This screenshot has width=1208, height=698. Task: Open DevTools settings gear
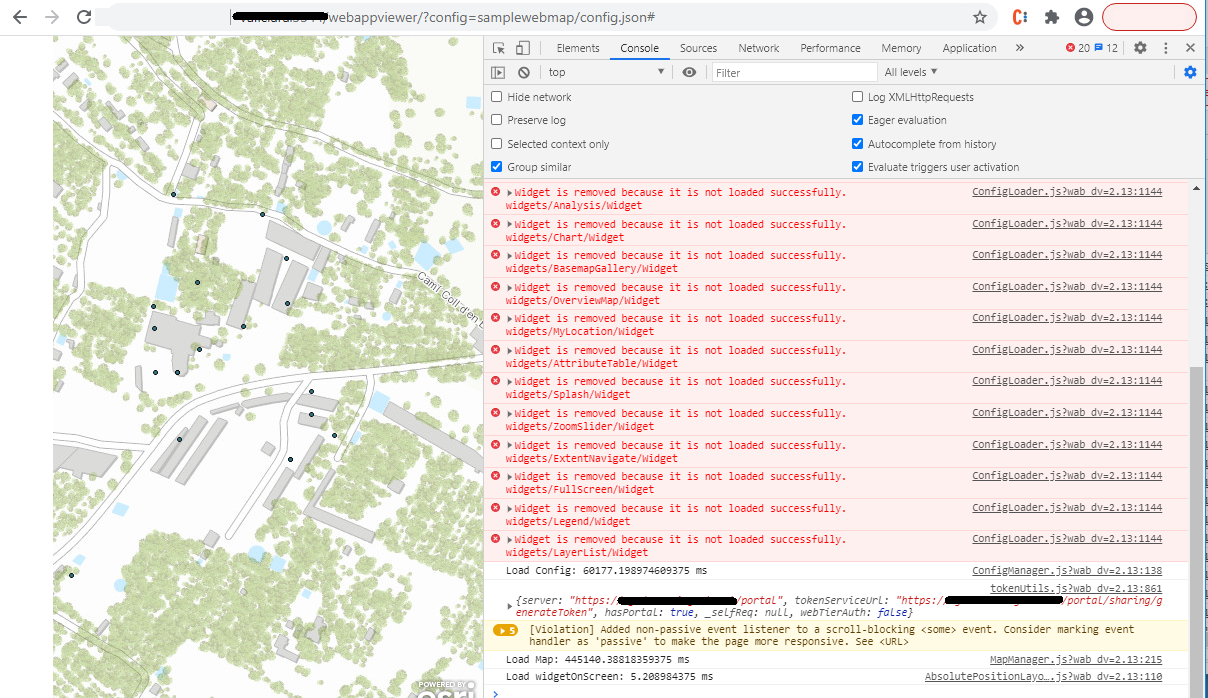(x=1141, y=47)
